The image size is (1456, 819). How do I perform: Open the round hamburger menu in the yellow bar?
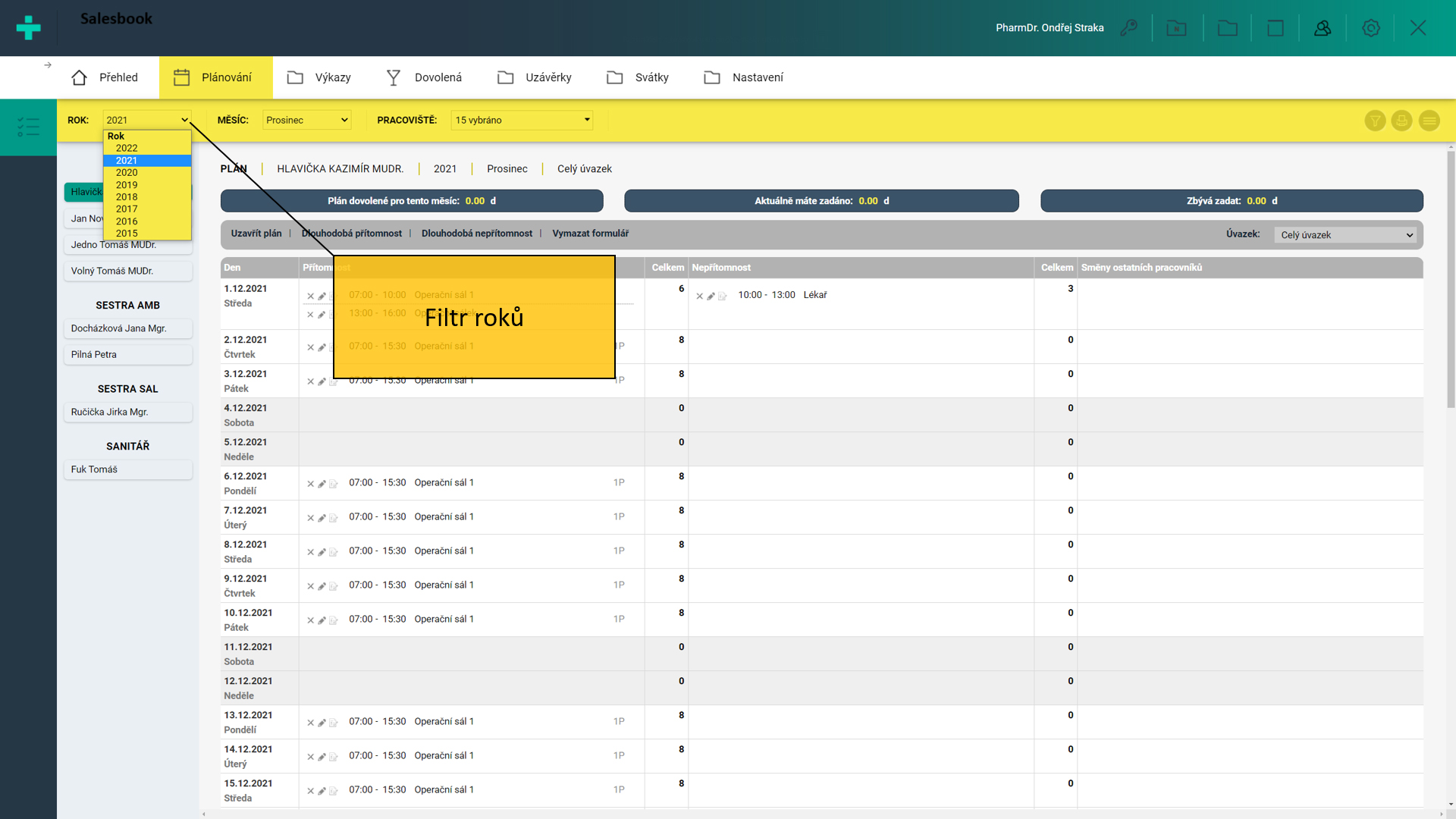pyautogui.click(x=1429, y=121)
